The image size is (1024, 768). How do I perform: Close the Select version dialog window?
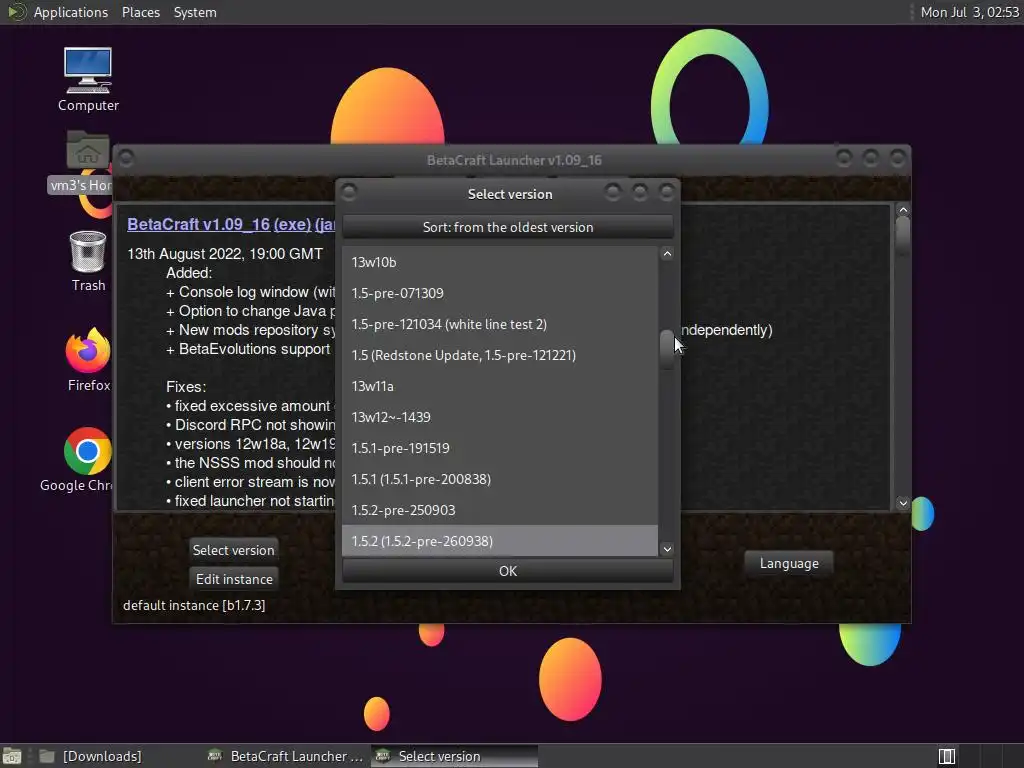(x=666, y=192)
